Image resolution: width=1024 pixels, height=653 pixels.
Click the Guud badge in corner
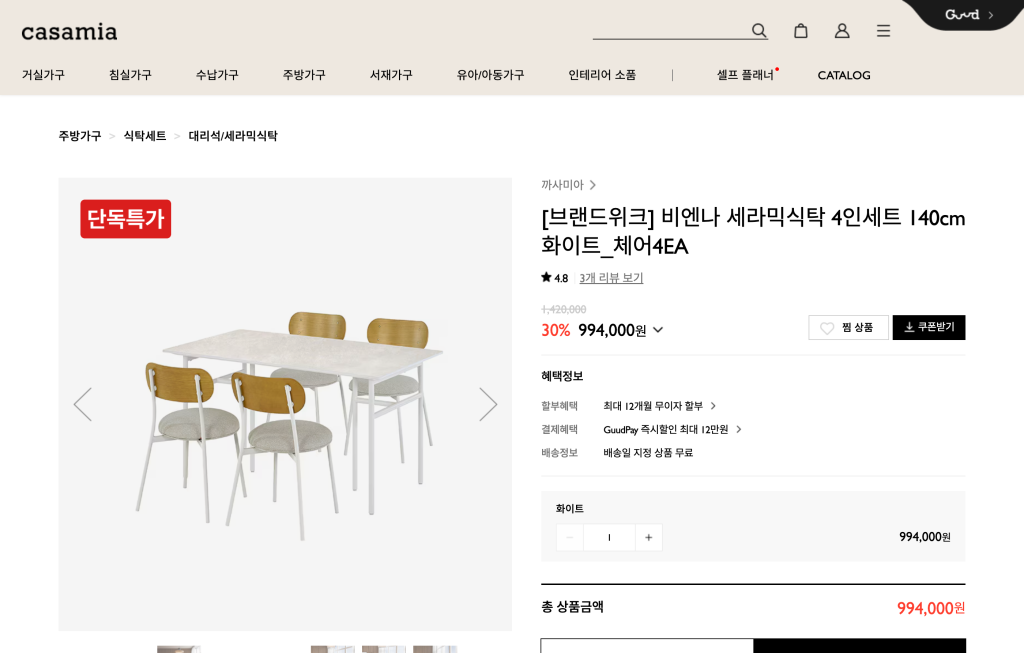968,15
